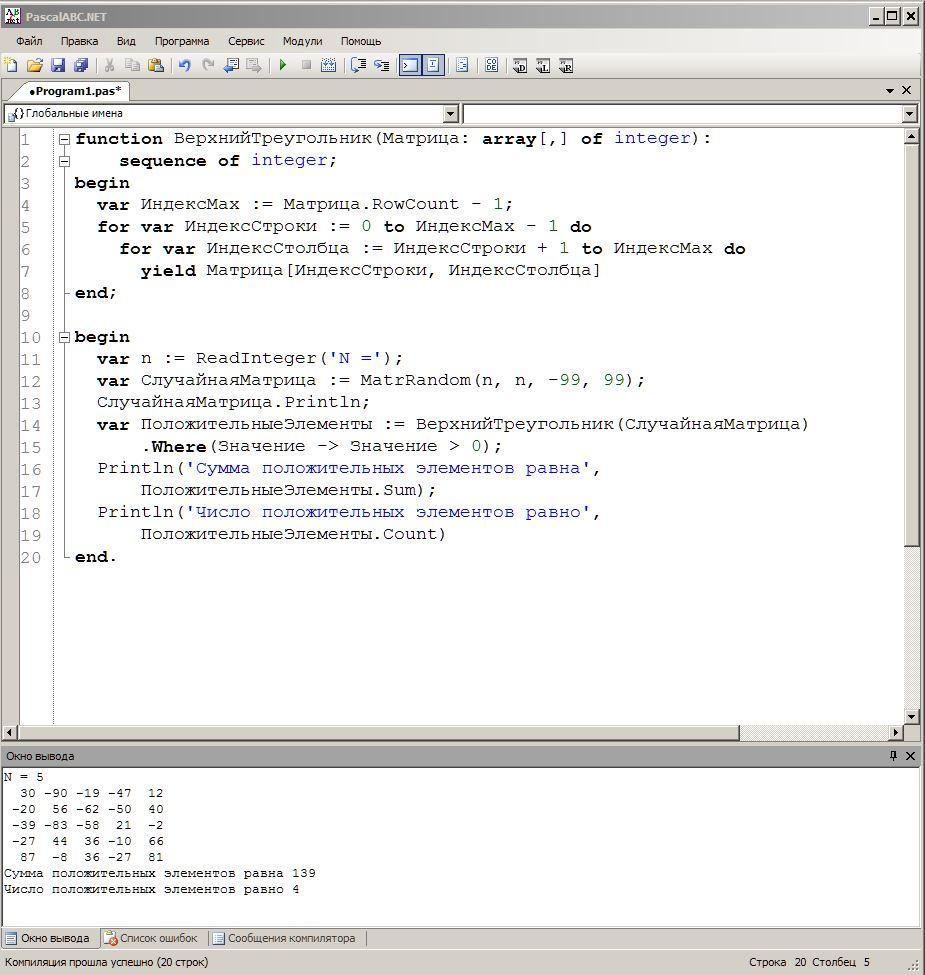Close the editor tab with X

pos(906,90)
